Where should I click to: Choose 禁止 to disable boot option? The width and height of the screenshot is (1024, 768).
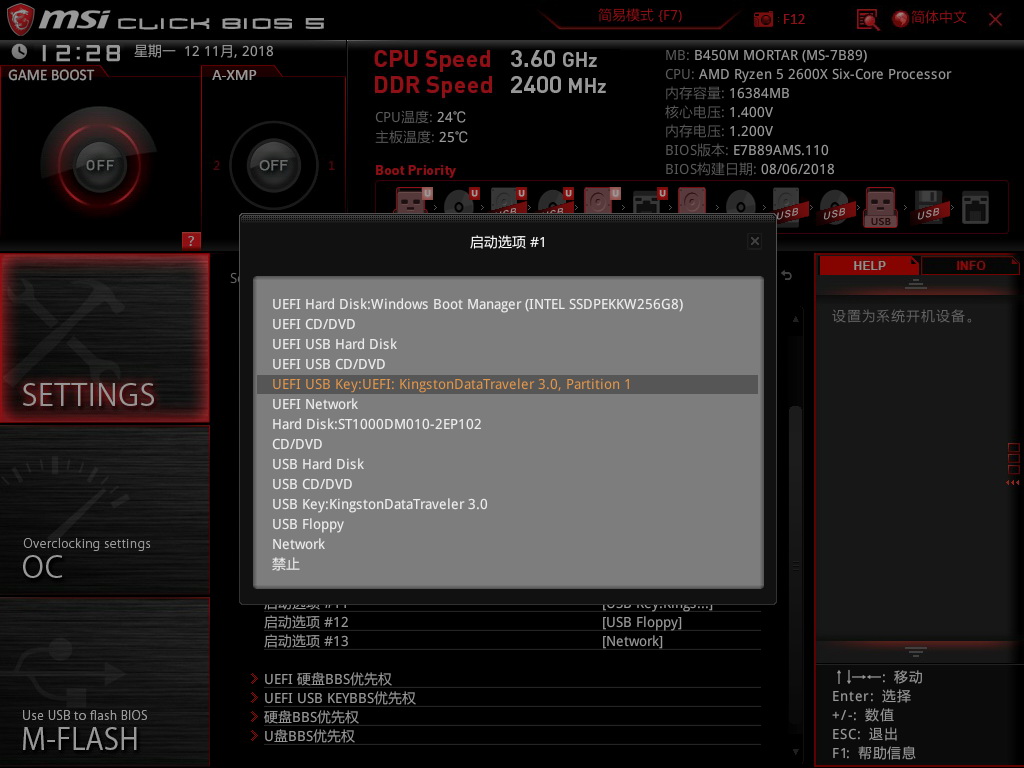(507, 564)
